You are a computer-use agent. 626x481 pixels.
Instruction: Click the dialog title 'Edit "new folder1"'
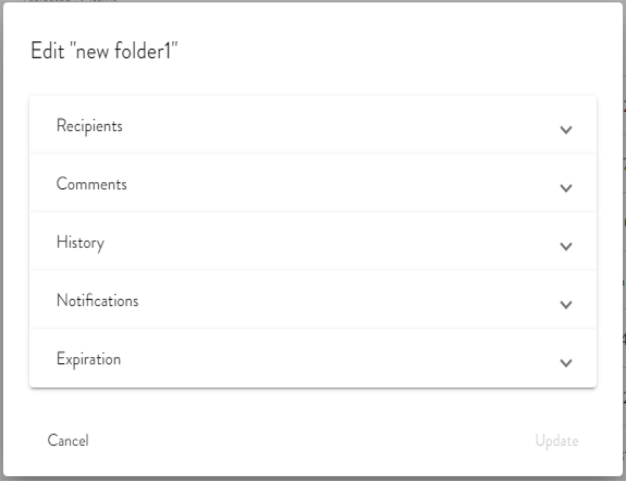point(105,52)
